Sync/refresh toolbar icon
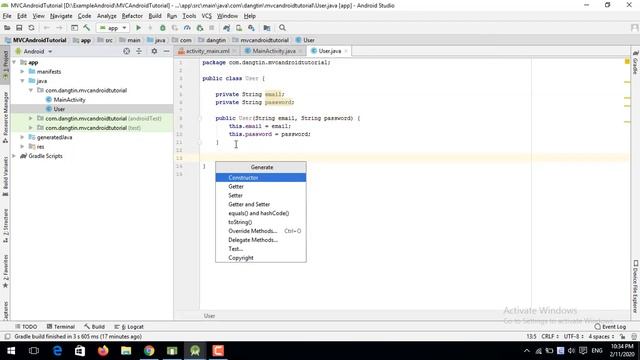This screenshot has width=640, height=360. (x=31, y=28)
